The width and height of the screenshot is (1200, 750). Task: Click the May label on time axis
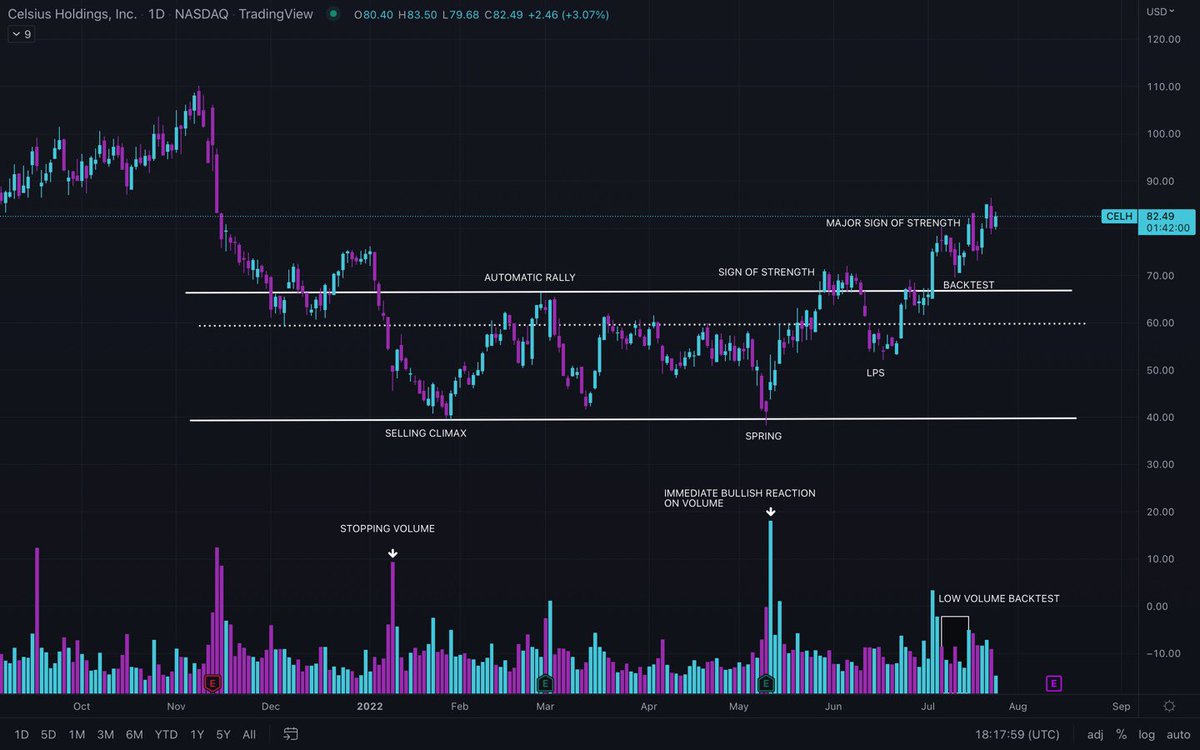[739, 705]
